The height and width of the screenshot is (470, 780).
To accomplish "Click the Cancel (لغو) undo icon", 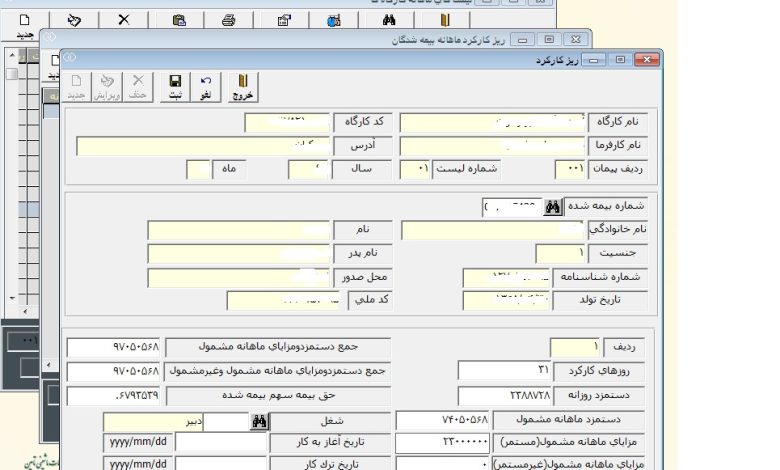I will [206, 87].
